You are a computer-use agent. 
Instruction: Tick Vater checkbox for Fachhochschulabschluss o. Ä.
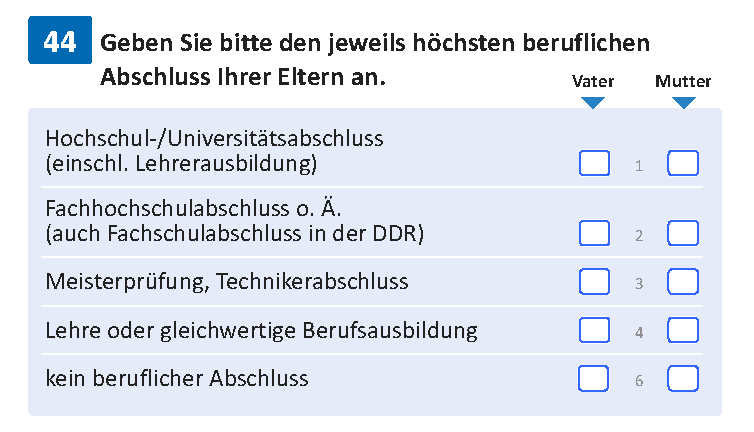(x=594, y=233)
